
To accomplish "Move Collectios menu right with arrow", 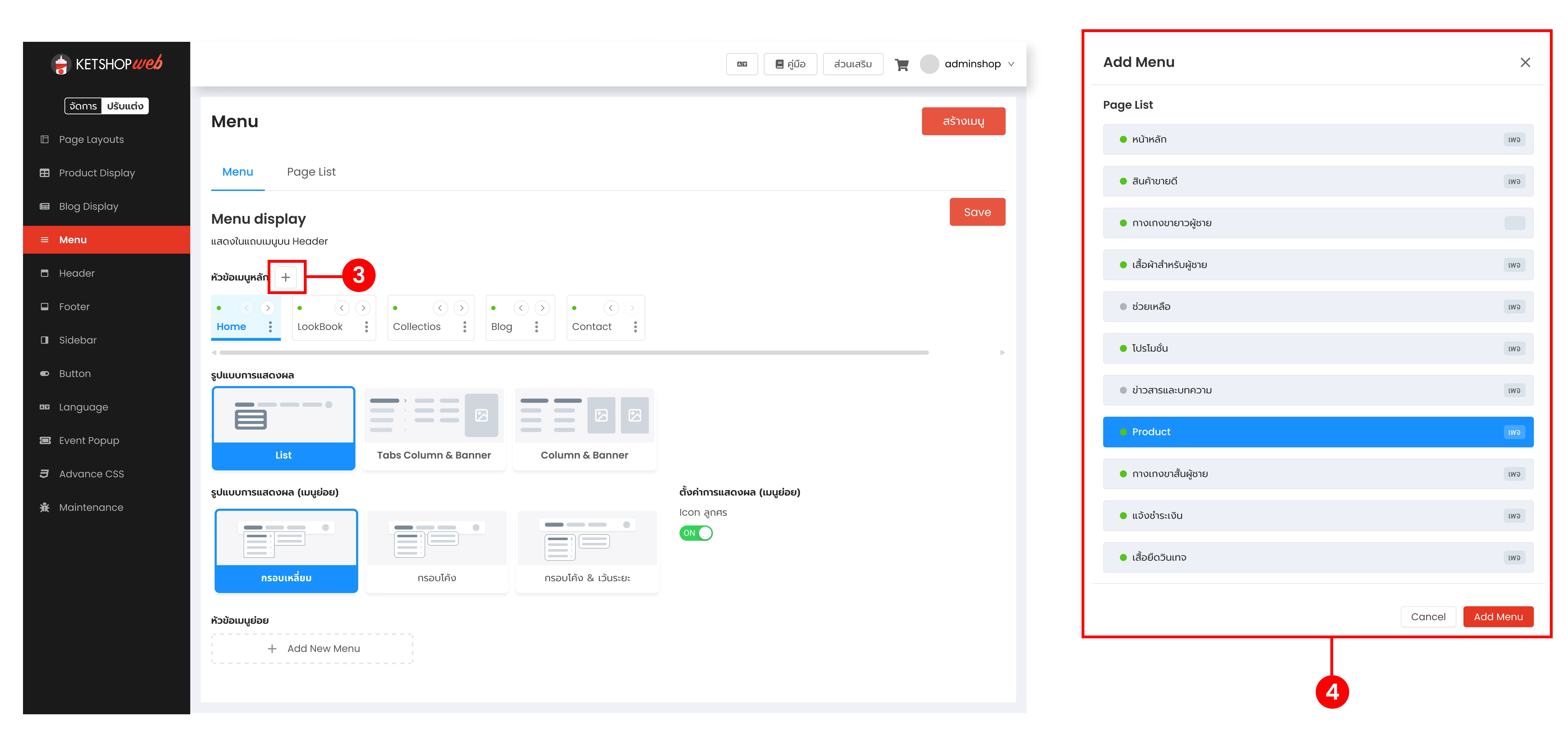I will [461, 308].
